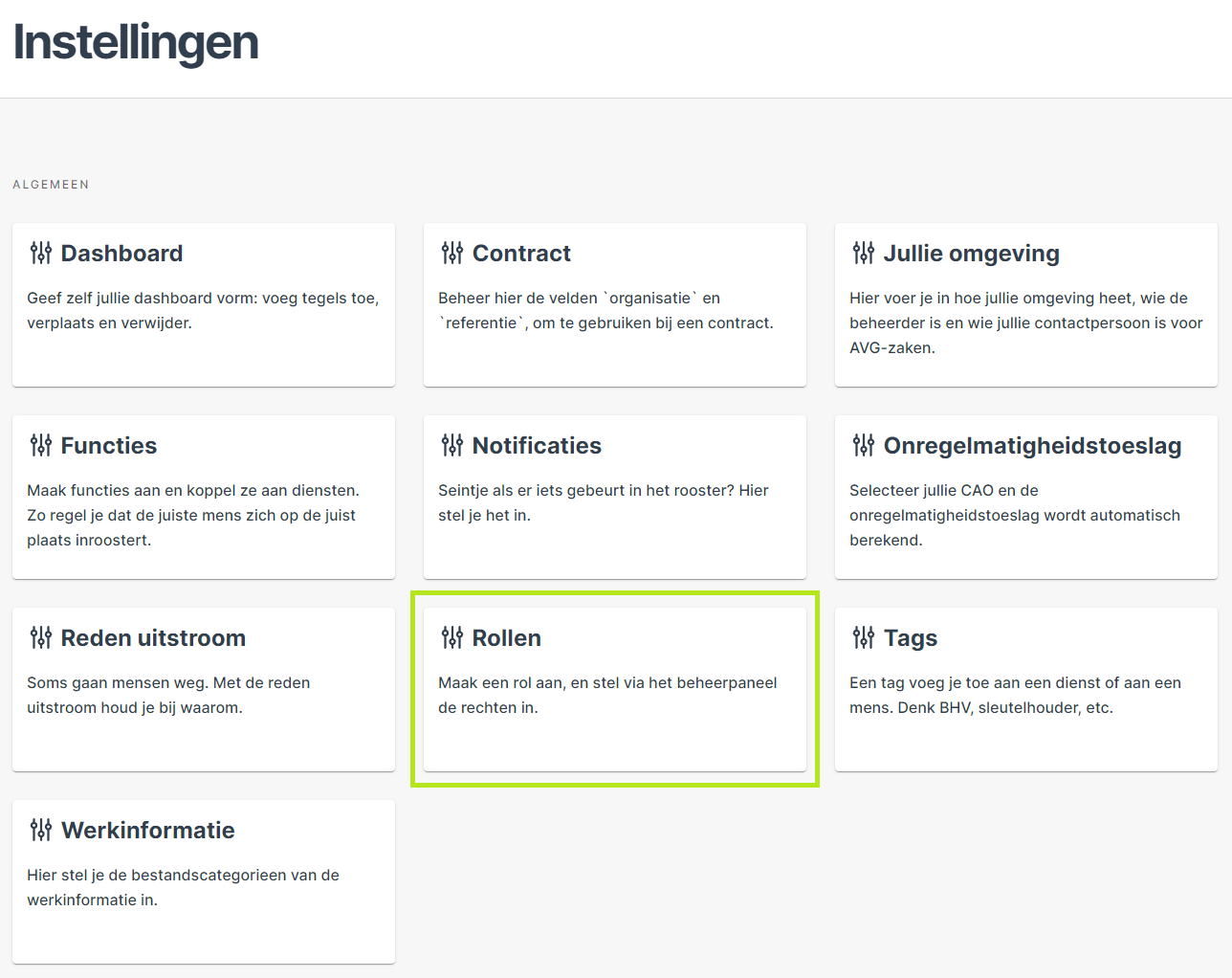The height and width of the screenshot is (978, 1232).
Task: Open Reden uitstroom heading
Action: [x=153, y=638]
